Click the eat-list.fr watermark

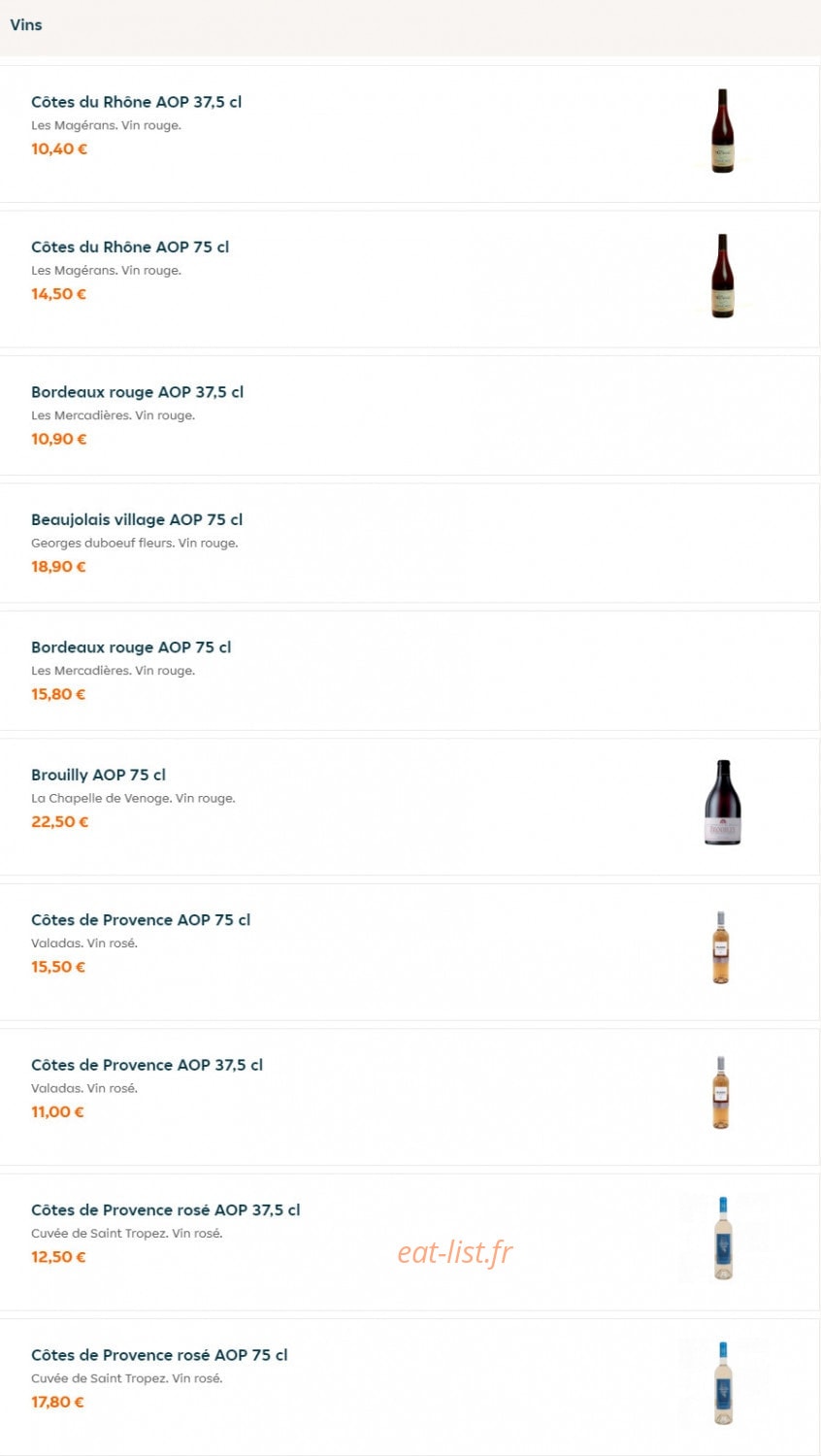[454, 1253]
